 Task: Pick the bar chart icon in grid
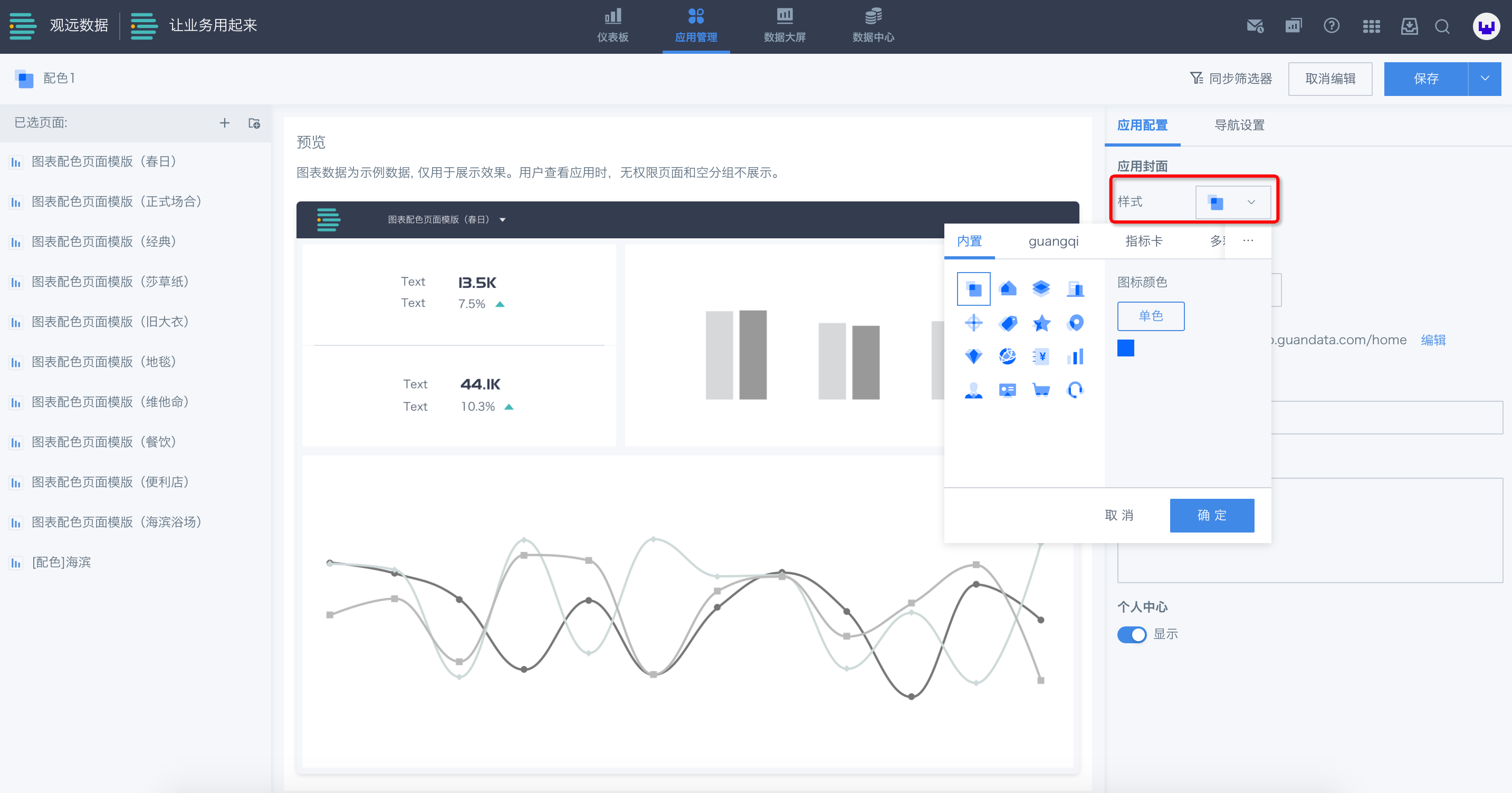pos(1075,356)
